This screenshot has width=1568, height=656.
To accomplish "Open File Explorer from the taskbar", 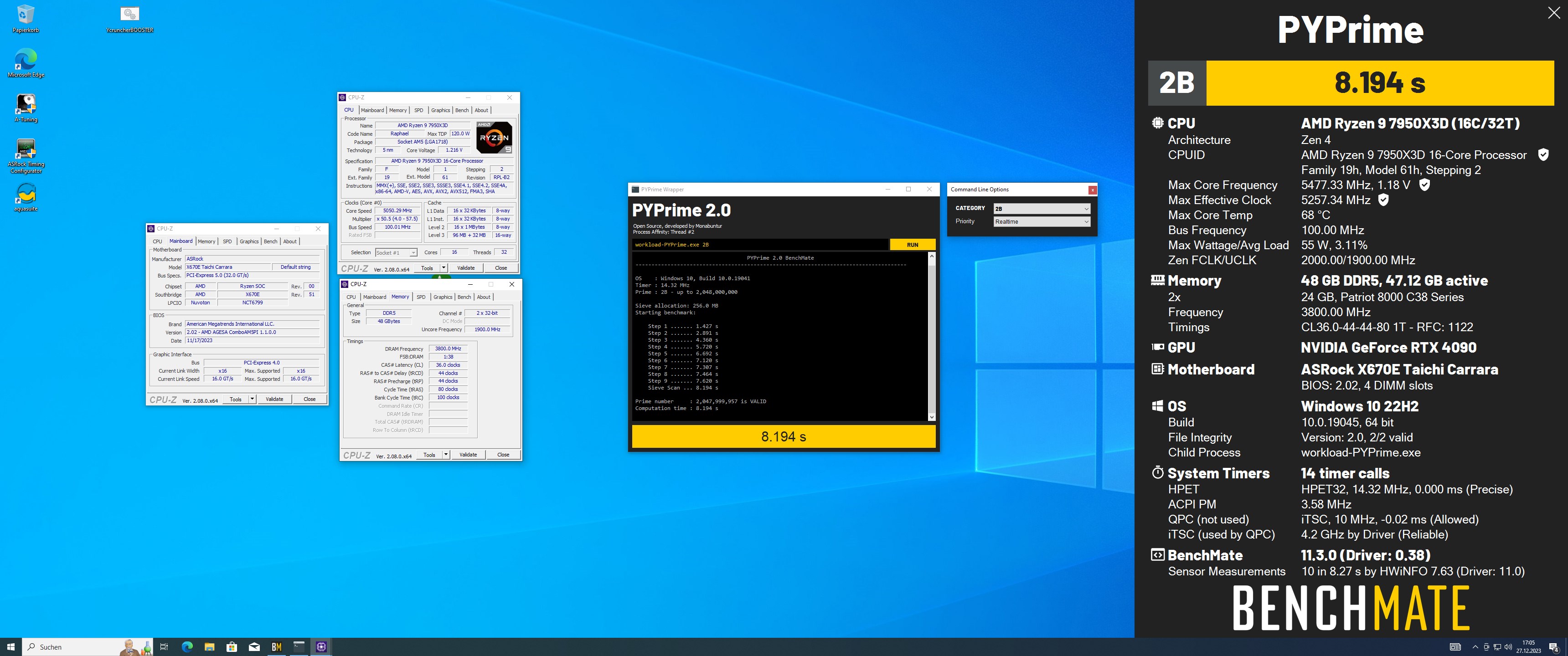I will tap(209, 646).
